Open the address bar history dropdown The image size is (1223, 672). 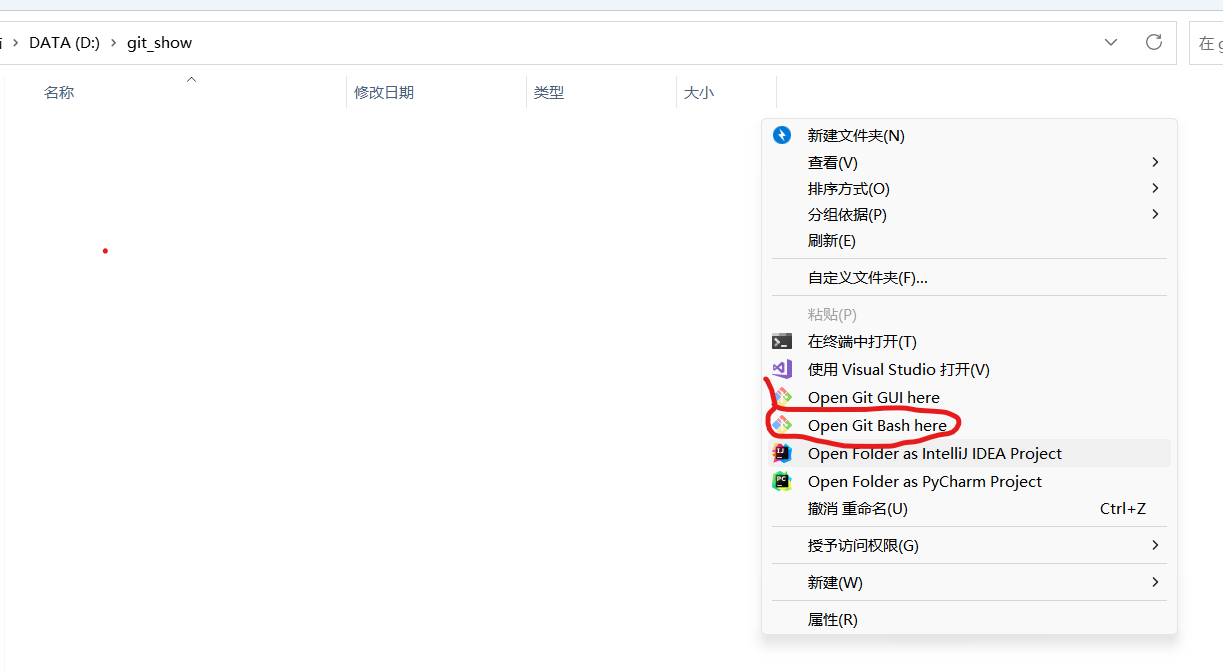click(x=1111, y=42)
